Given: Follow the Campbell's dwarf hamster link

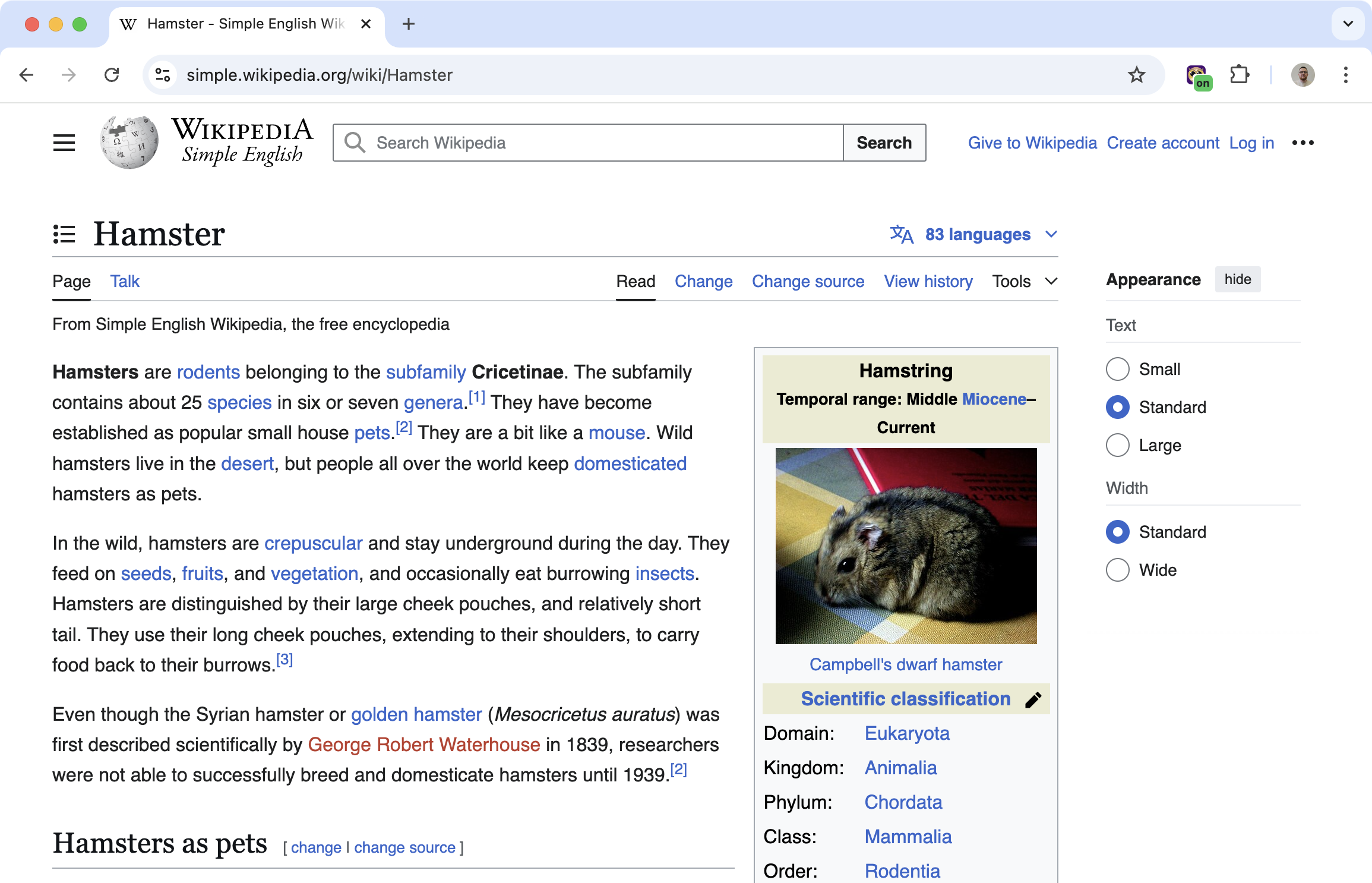Looking at the screenshot, I should pos(905,664).
